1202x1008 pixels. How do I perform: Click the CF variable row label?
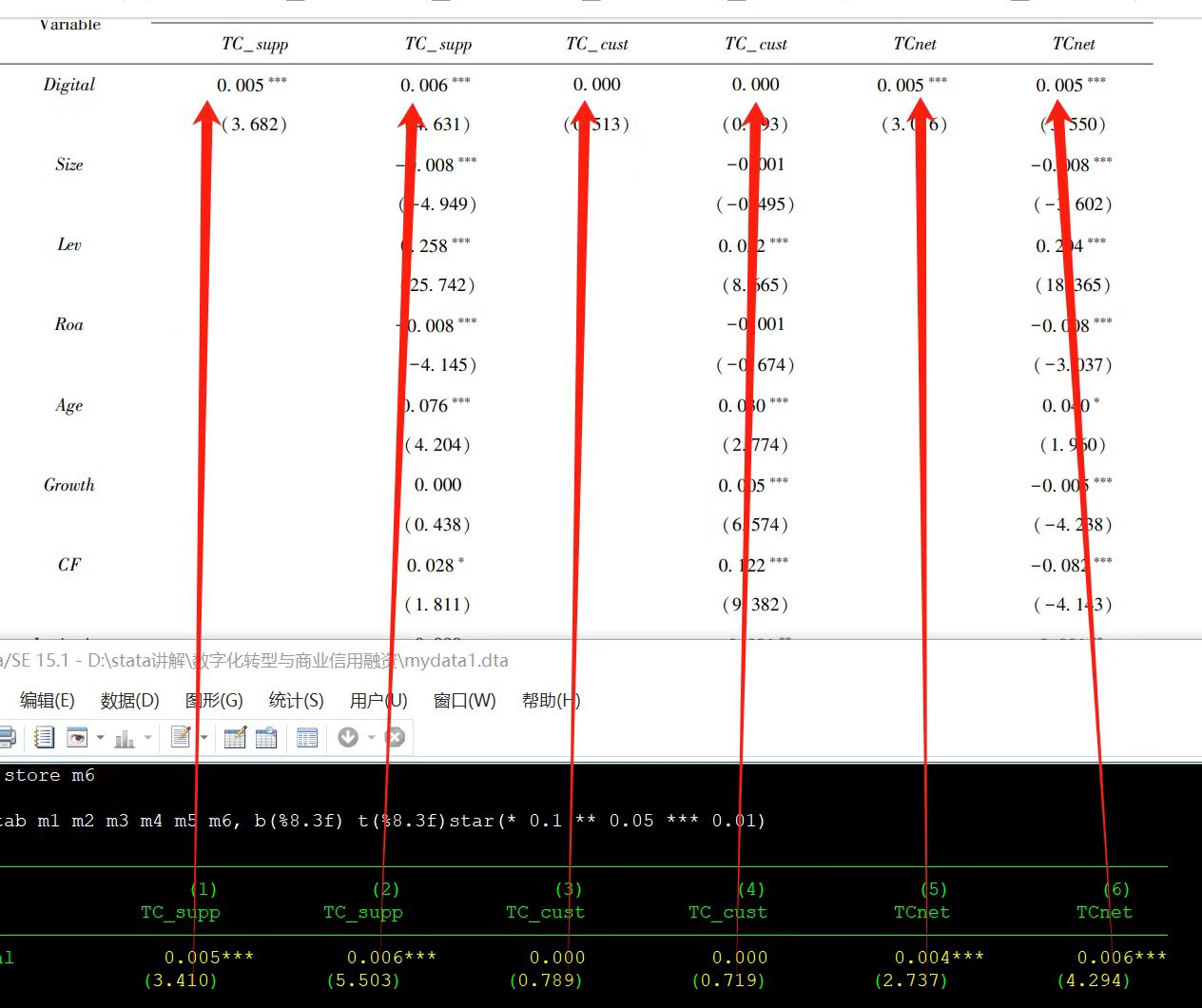pyautogui.click(x=69, y=565)
